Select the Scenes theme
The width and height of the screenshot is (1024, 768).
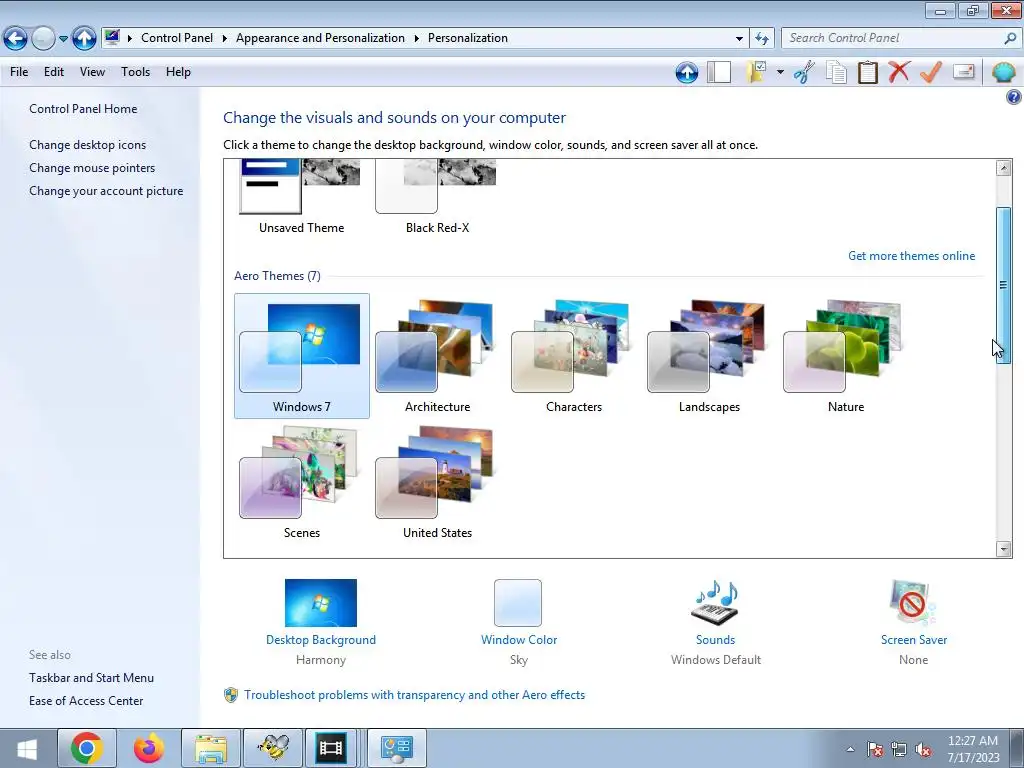302,482
